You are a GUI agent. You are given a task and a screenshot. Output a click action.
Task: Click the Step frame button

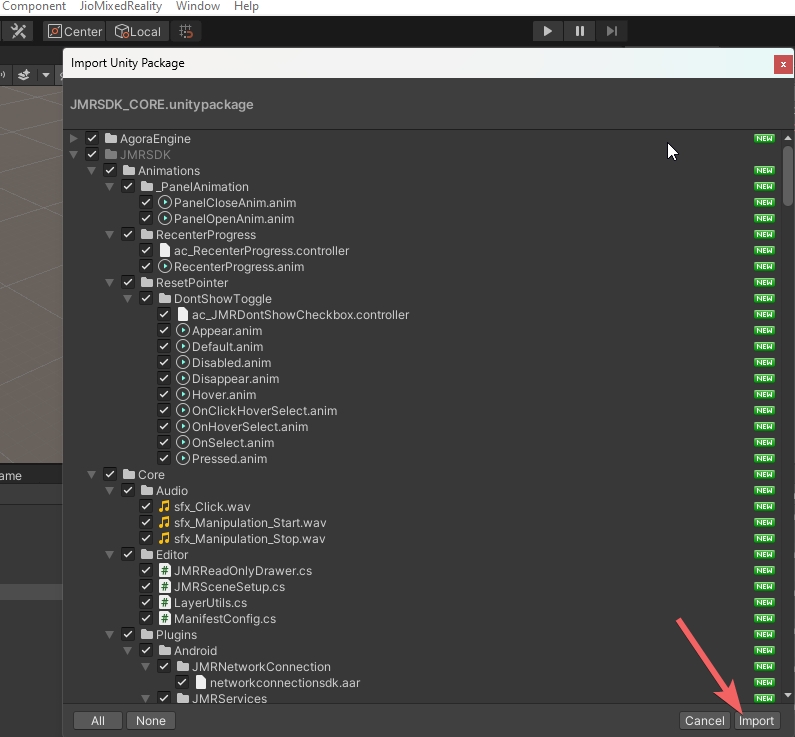click(x=611, y=31)
